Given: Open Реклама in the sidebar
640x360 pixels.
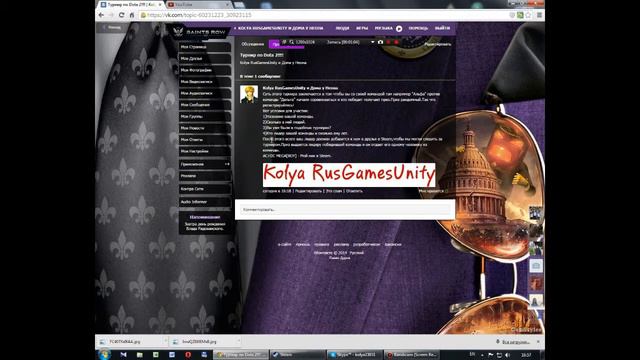Looking at the screenshot, I should 205,176.
